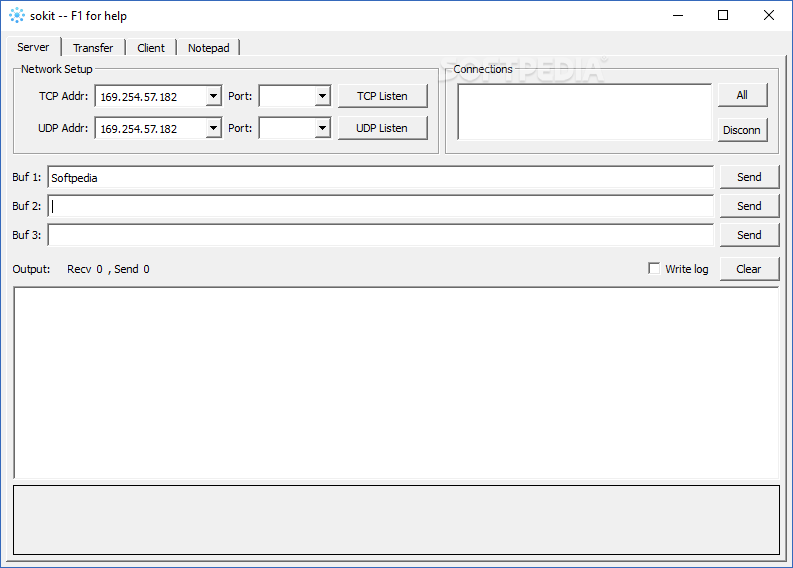The image size is (793, 568).
Task: Click inside the Connections list box
Action: [x=584, y=112]
